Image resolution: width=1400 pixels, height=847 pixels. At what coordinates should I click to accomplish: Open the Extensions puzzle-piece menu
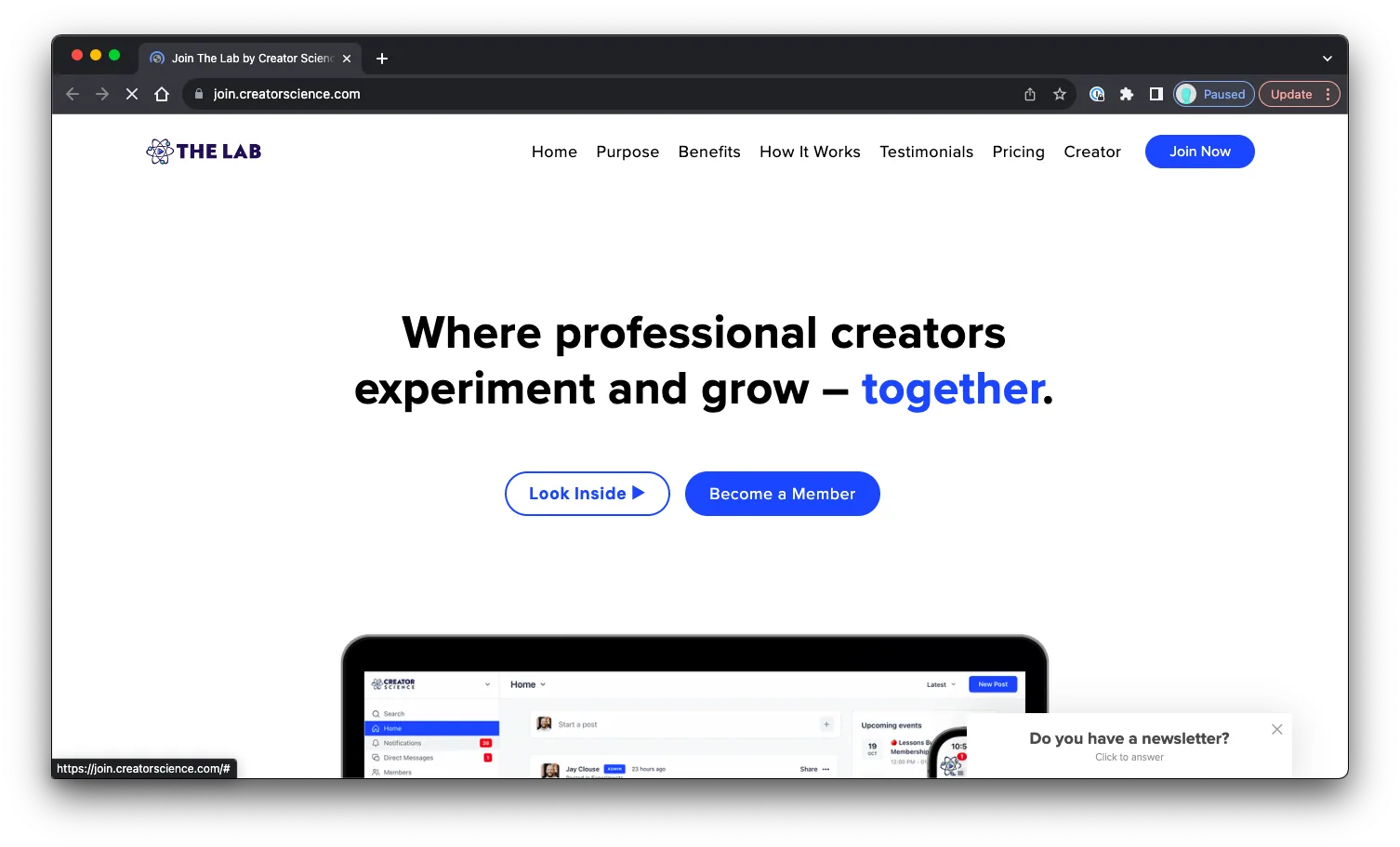1127,94
